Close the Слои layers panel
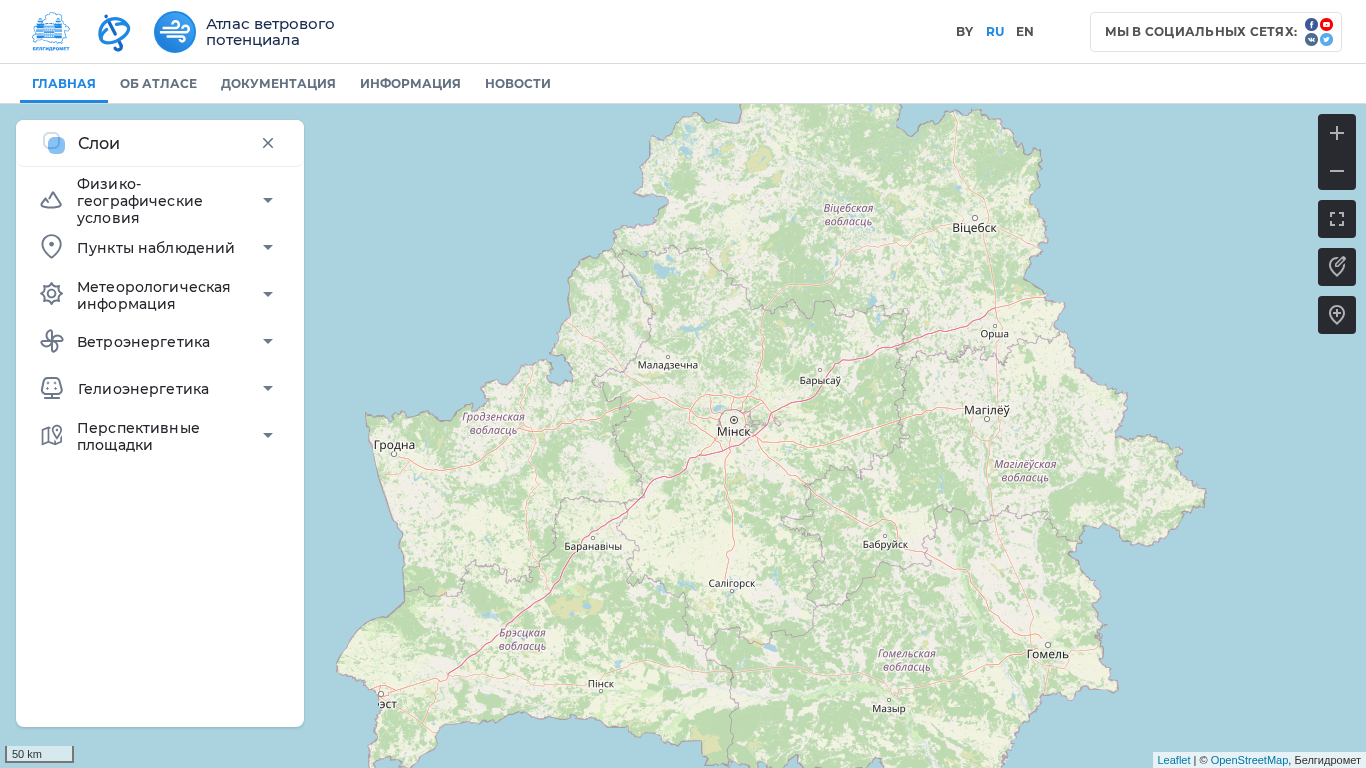The width and height of the screenshot is (1366, 768). (x=268, y=143)
